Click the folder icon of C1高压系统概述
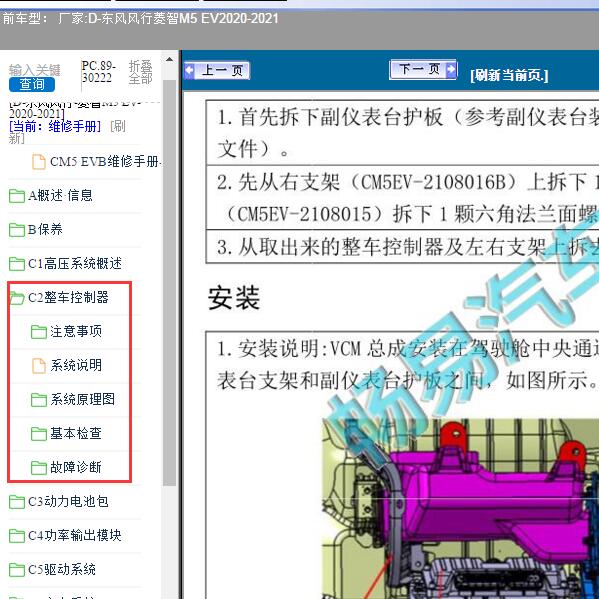Screen dimensions: 599x599 coord(17,264)
